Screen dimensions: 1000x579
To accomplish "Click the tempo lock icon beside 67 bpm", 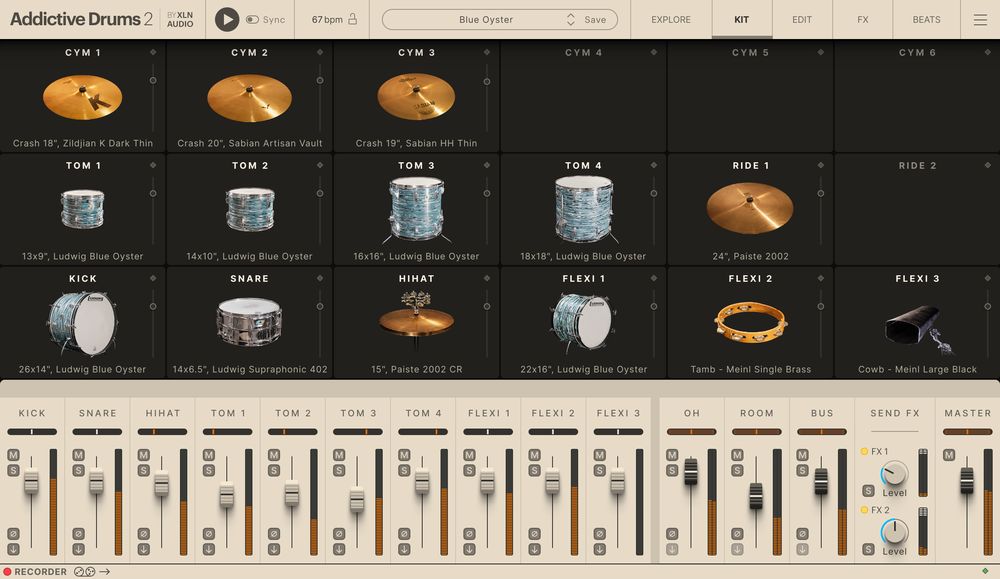I will point(352,18).
